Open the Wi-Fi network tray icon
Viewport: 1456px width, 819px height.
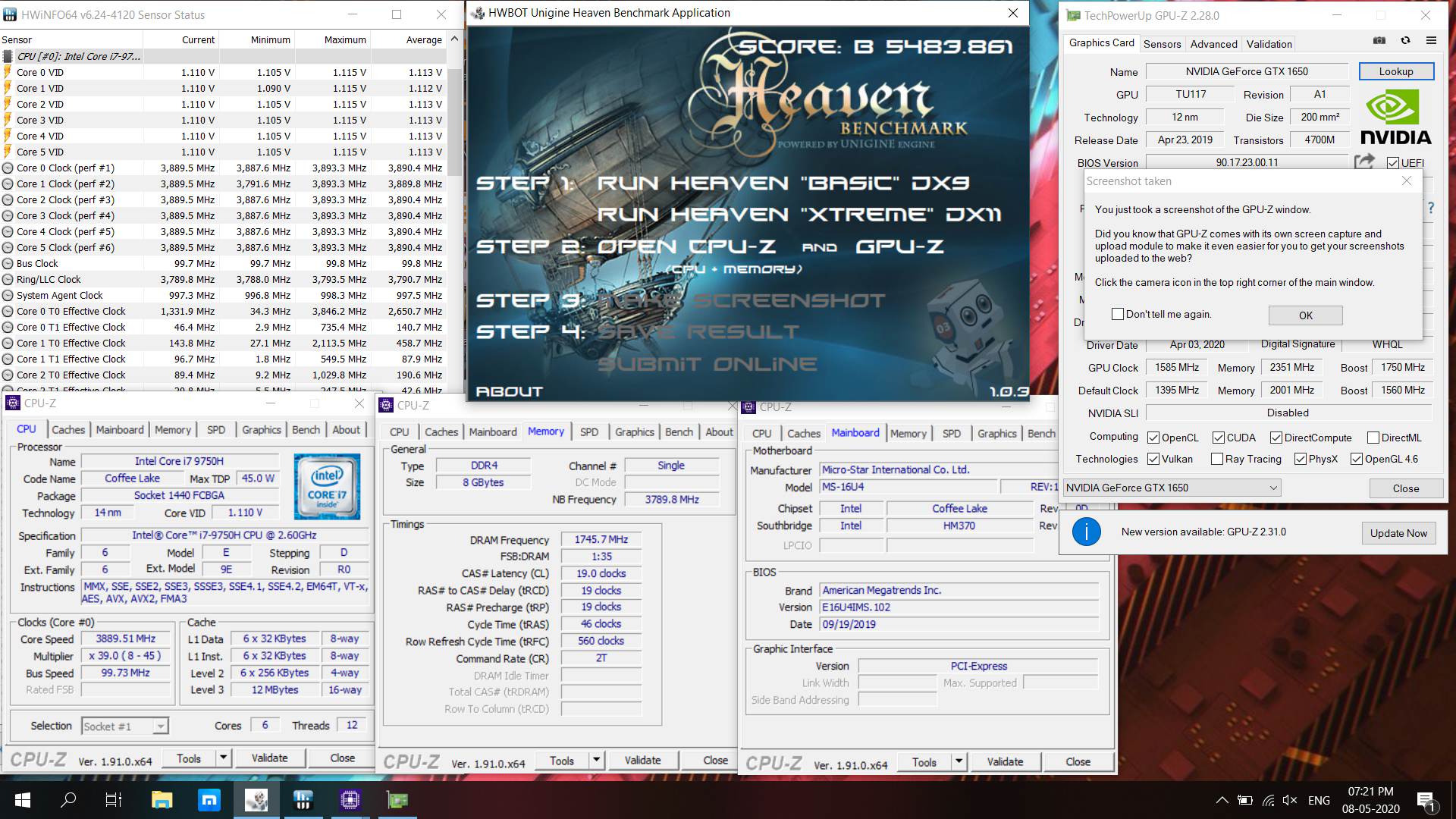[1268, 800]
